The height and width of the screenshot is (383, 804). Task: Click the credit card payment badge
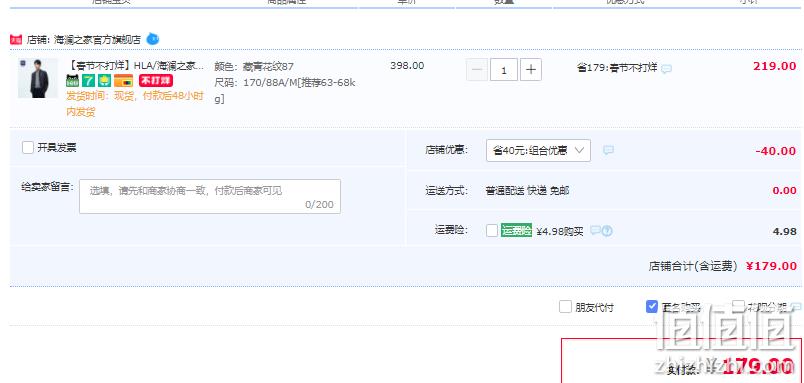pyautogui.click(x=123, y=81)
